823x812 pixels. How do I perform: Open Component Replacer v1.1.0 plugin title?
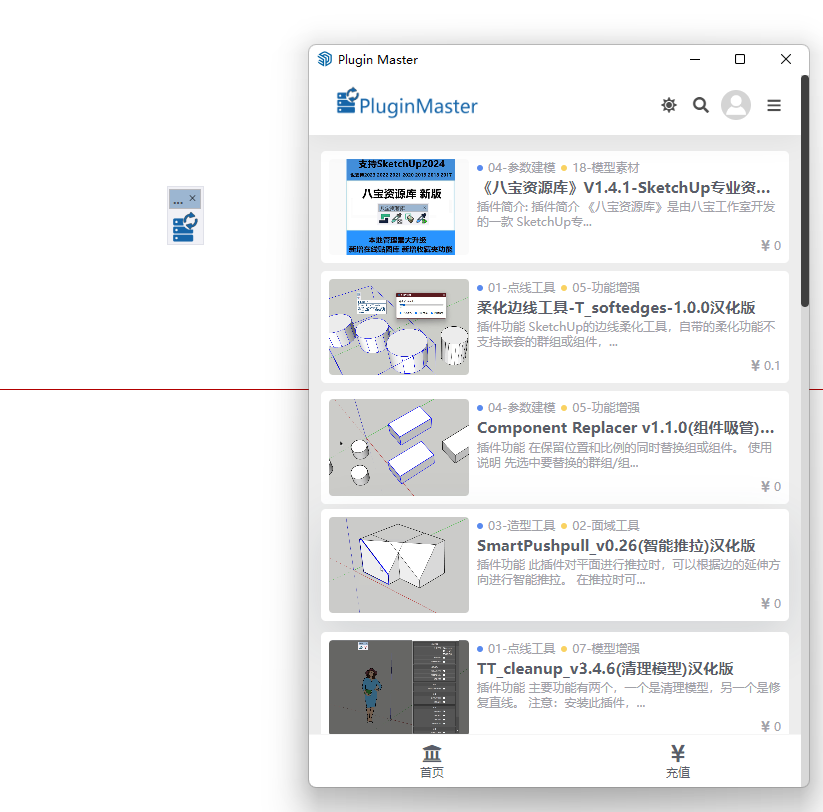tap(625, 427)
